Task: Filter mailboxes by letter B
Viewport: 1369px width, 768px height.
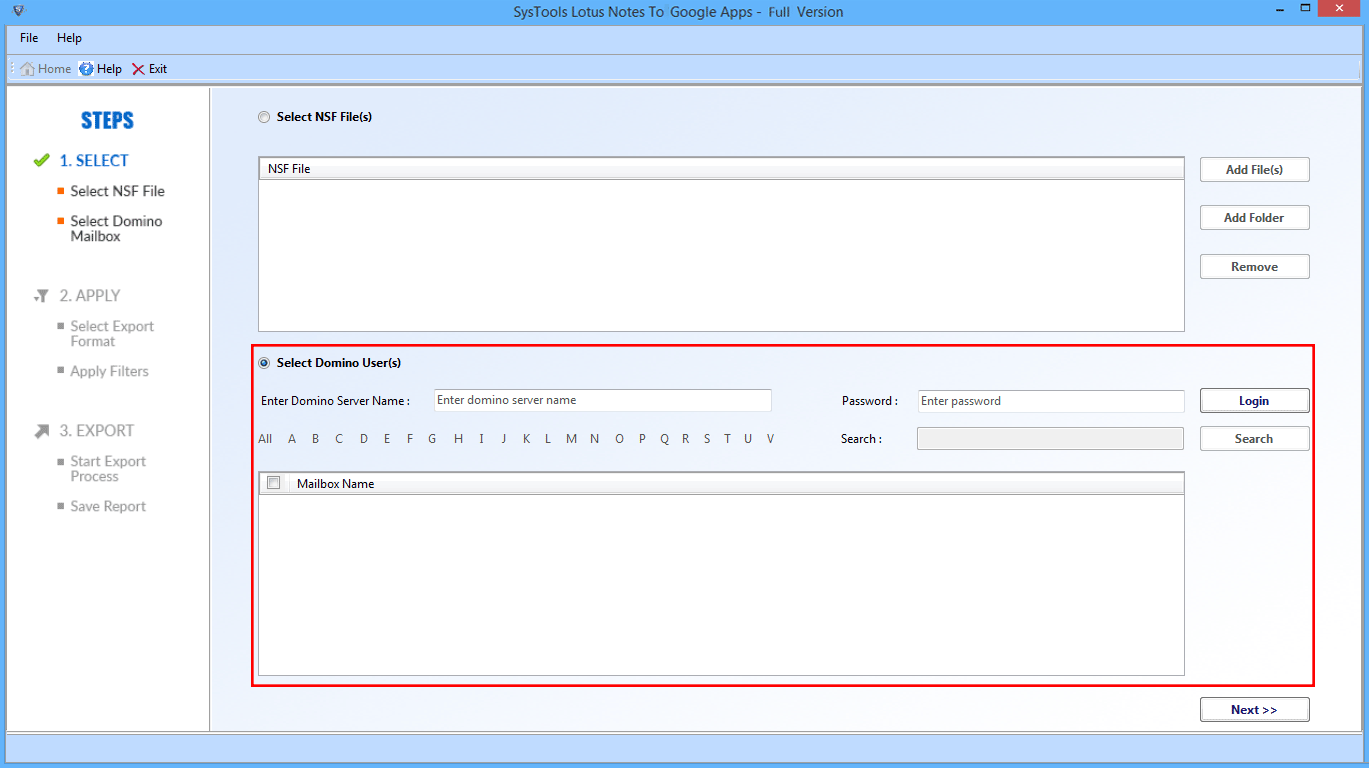Action: 315,439
